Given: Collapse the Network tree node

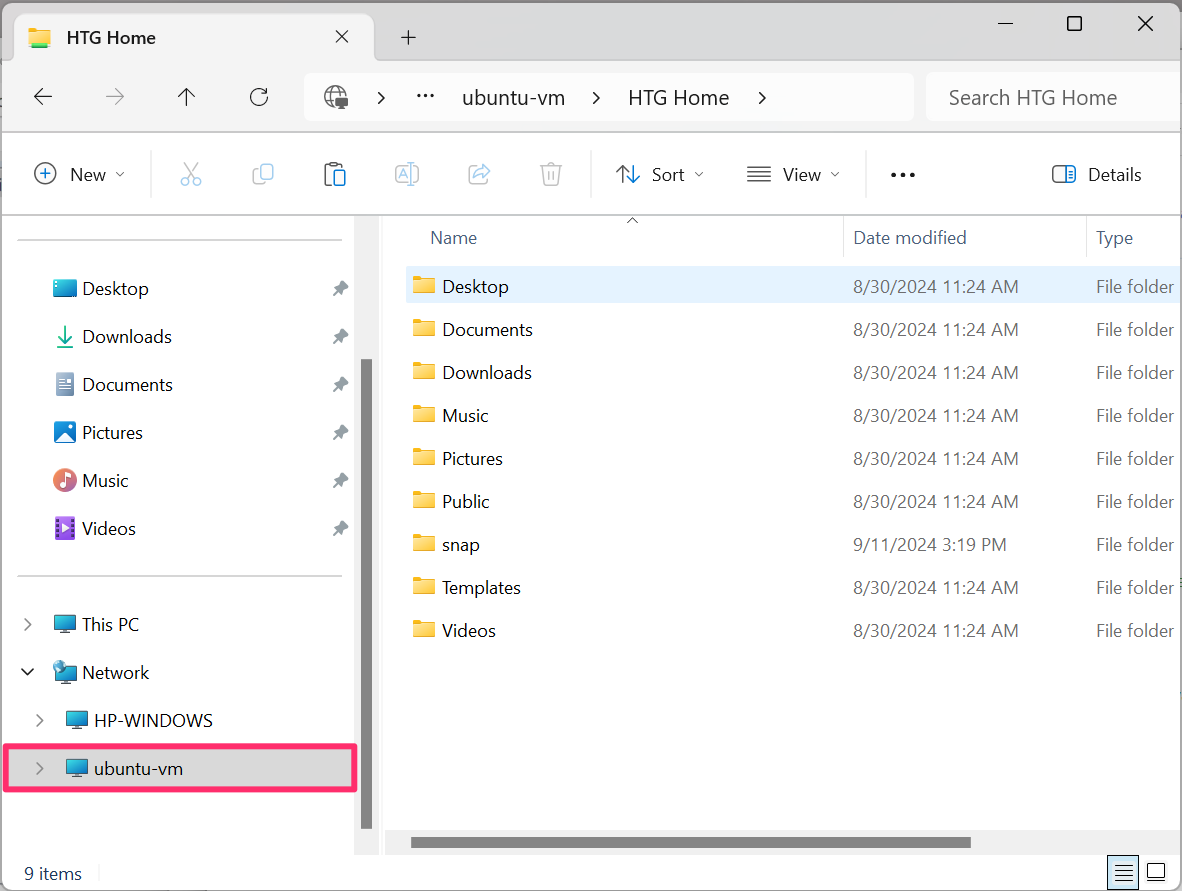Looking at the screenshot, I should [28, 672].
